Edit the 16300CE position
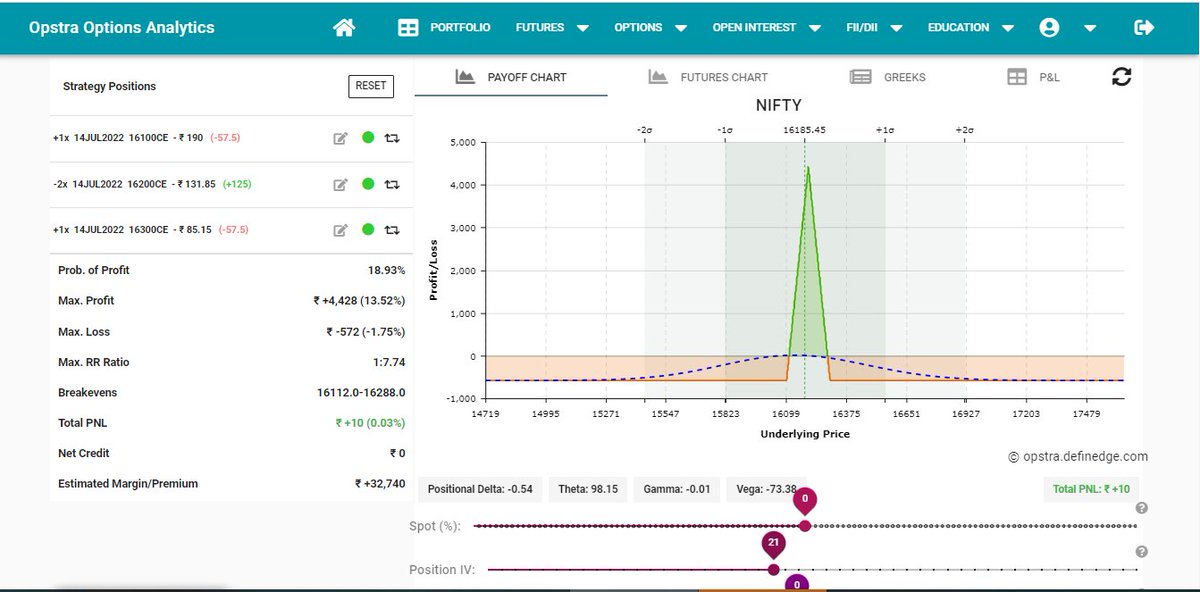Screen dimensions: 1200x592 340,230
